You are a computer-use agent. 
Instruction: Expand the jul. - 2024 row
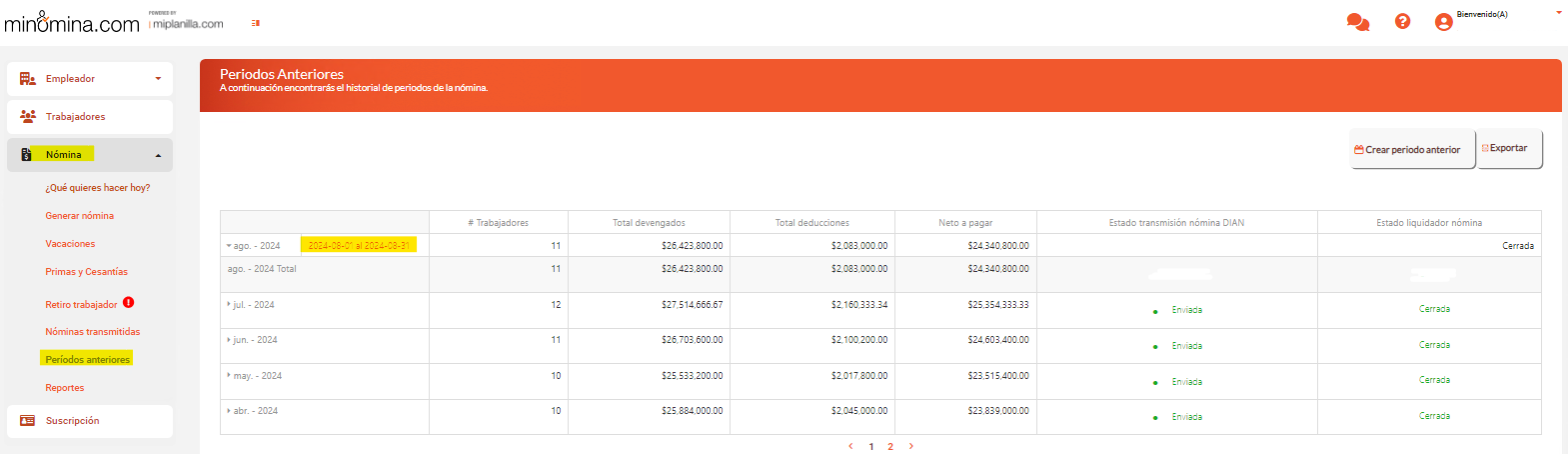[x=229, y=304]
